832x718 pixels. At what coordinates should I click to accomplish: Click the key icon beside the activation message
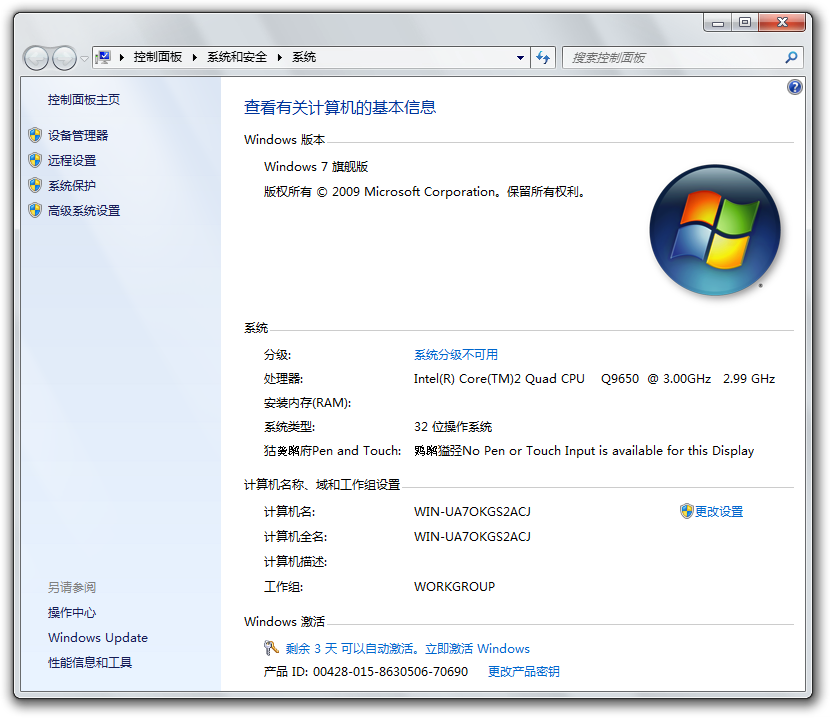click(271, 648)
